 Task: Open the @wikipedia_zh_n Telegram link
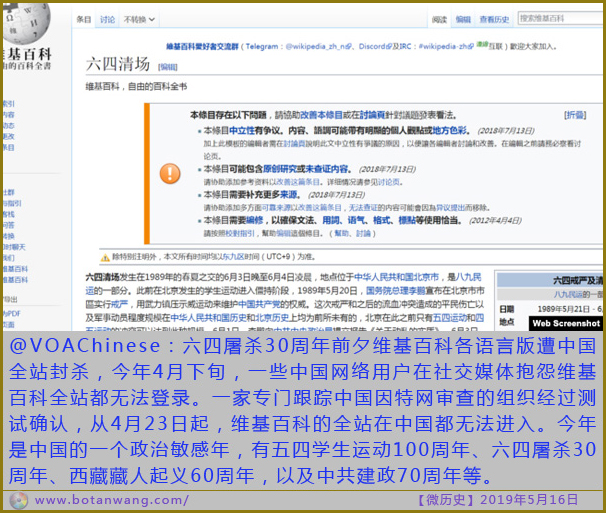[x=319, y=46]
